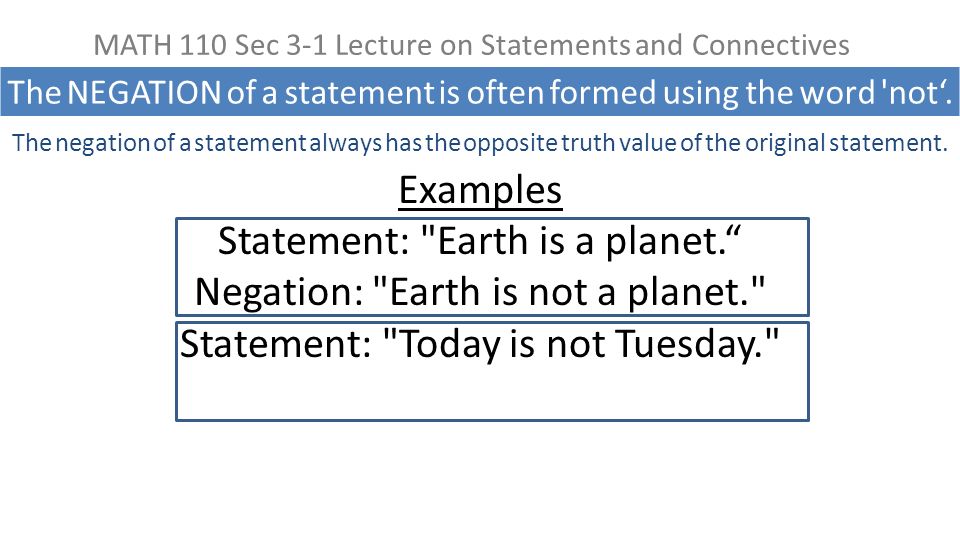Click the word Earth in the first statement
960x540 pixels.
[483, 241]
